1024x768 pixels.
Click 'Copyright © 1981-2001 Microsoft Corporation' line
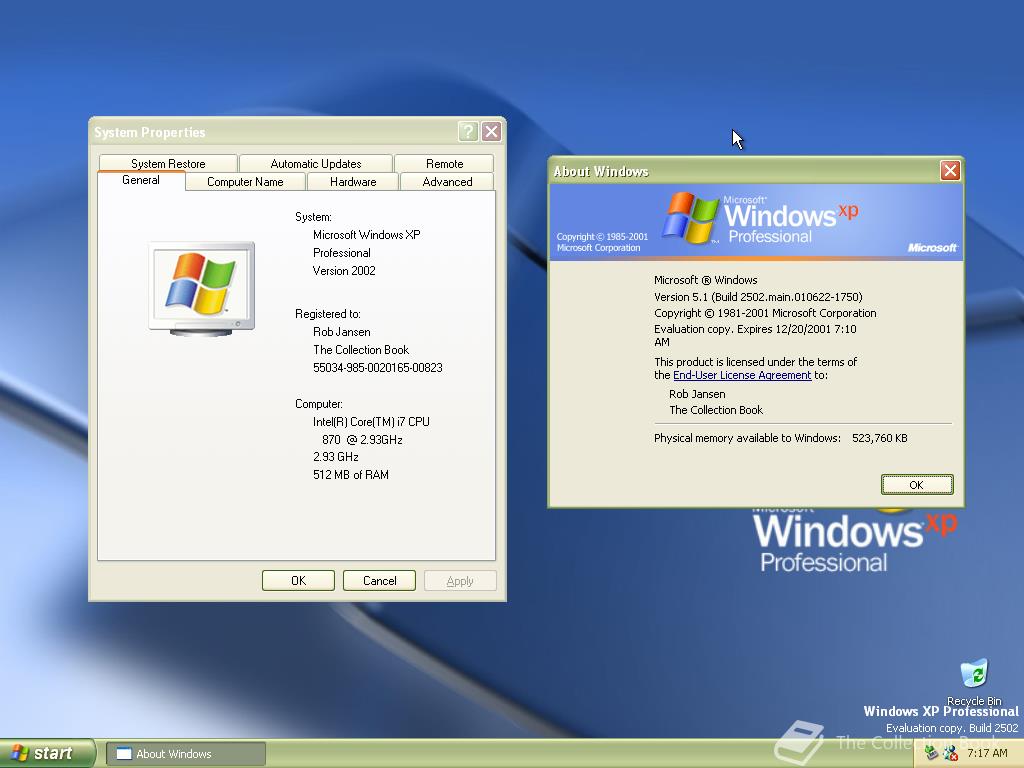pos(765,313)
